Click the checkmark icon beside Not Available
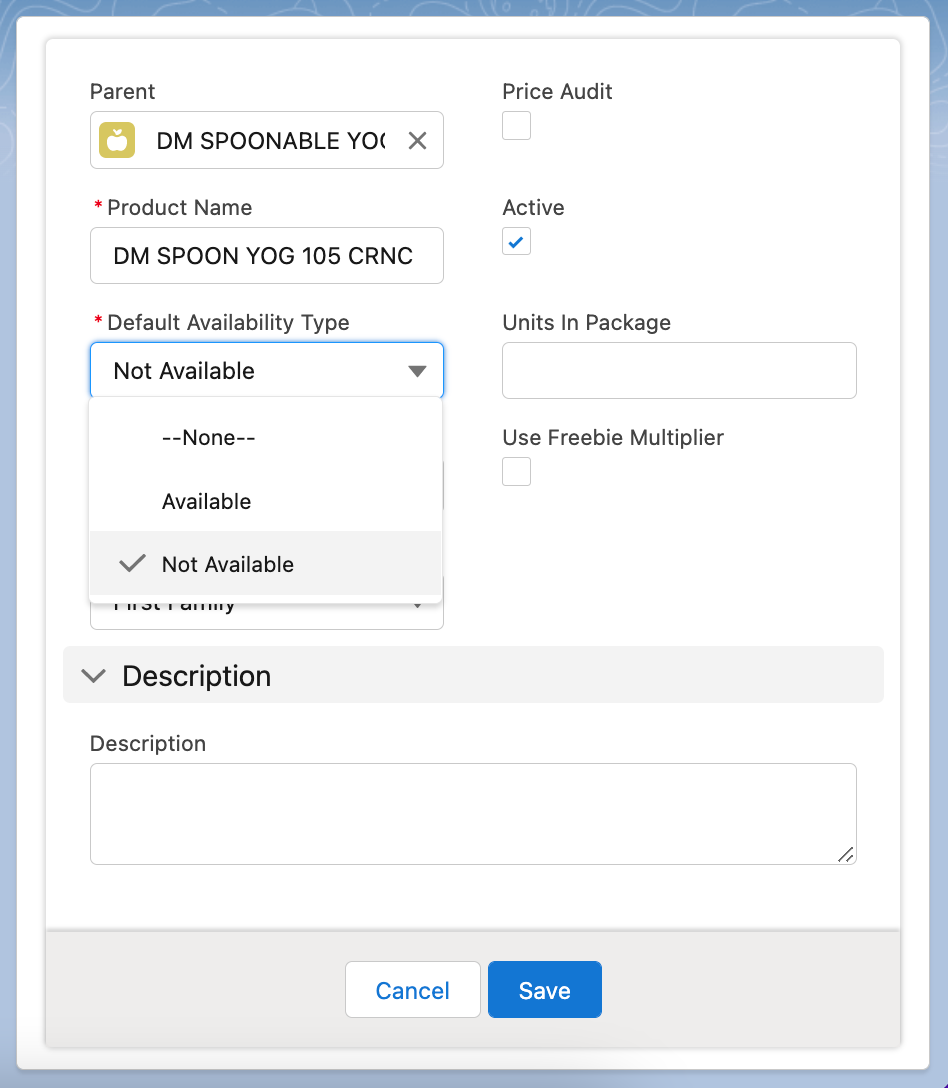 [x=132, y=564]
